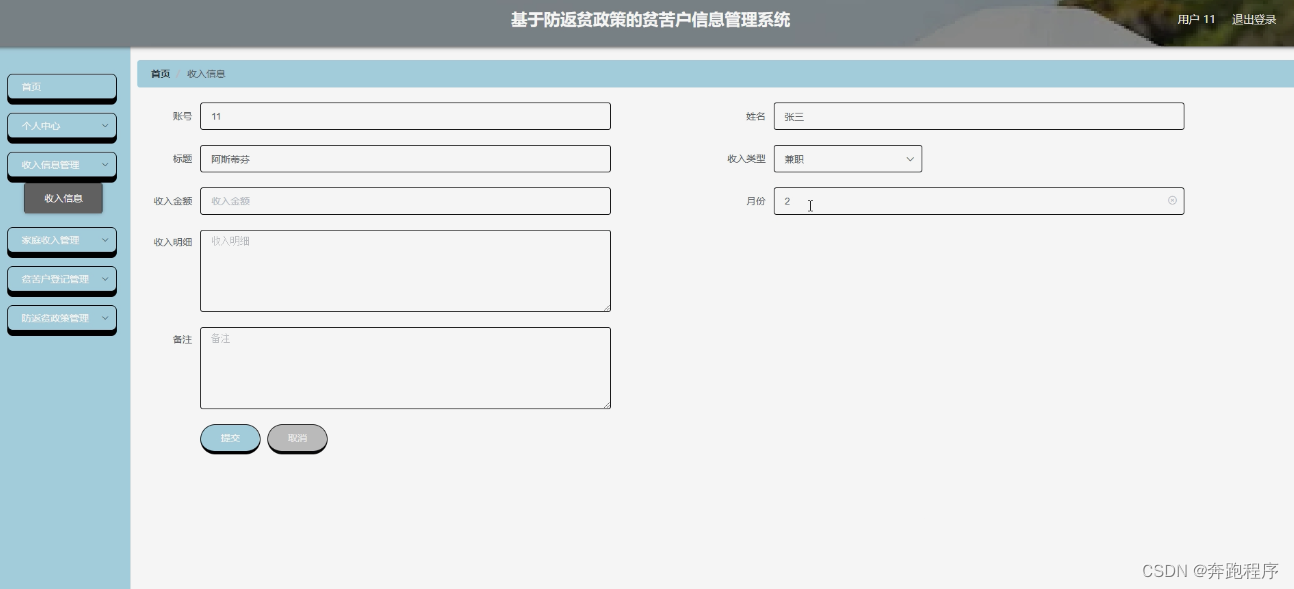Click the system title 贫苦户信息管理系统

pos(650,20)
